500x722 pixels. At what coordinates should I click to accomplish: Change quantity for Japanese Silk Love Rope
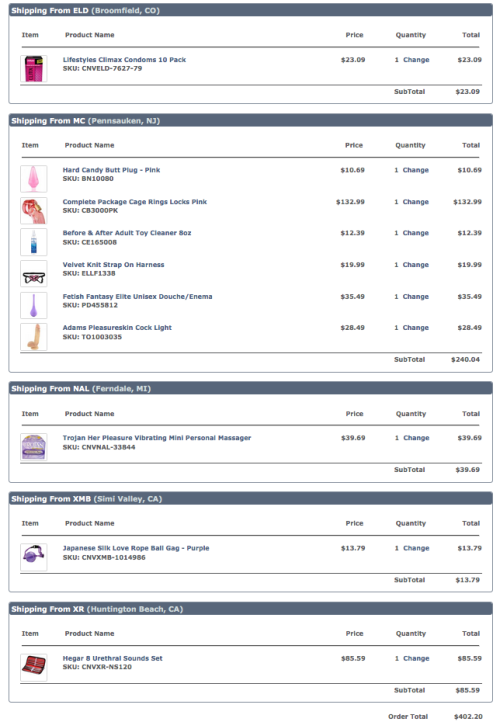(x=416, y=548)
